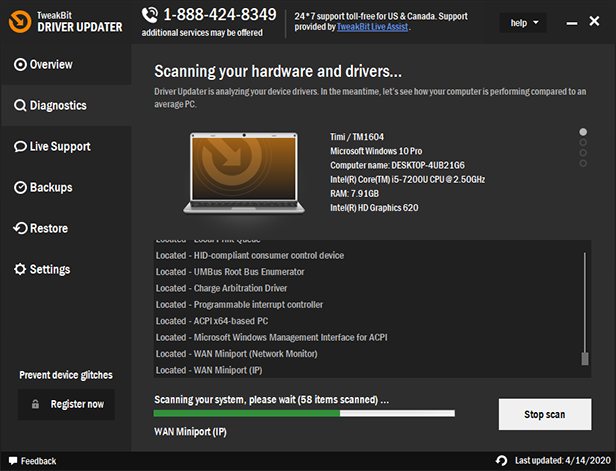Click the scan progress bar
616x471 pixels.
(x=304, y=413)
